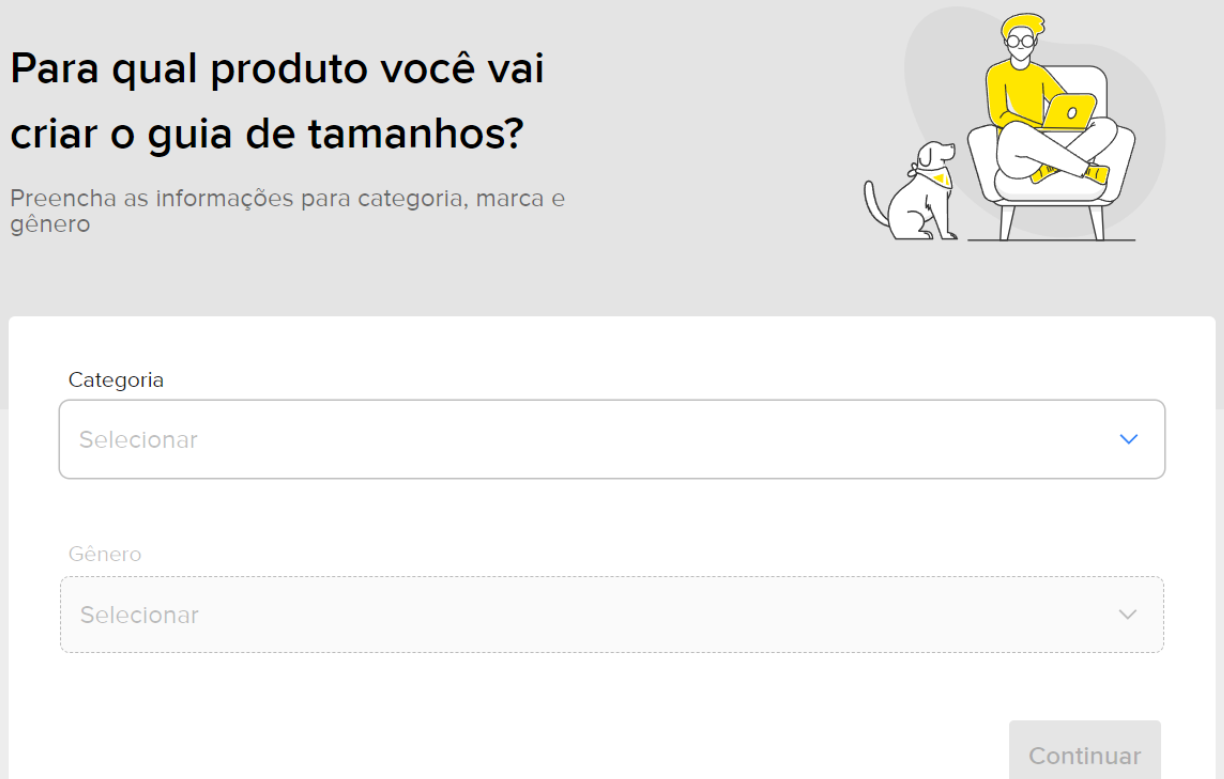Open the Categoria dropdown
This screenshot has height=779, width=1224.
tap(612, 439)
